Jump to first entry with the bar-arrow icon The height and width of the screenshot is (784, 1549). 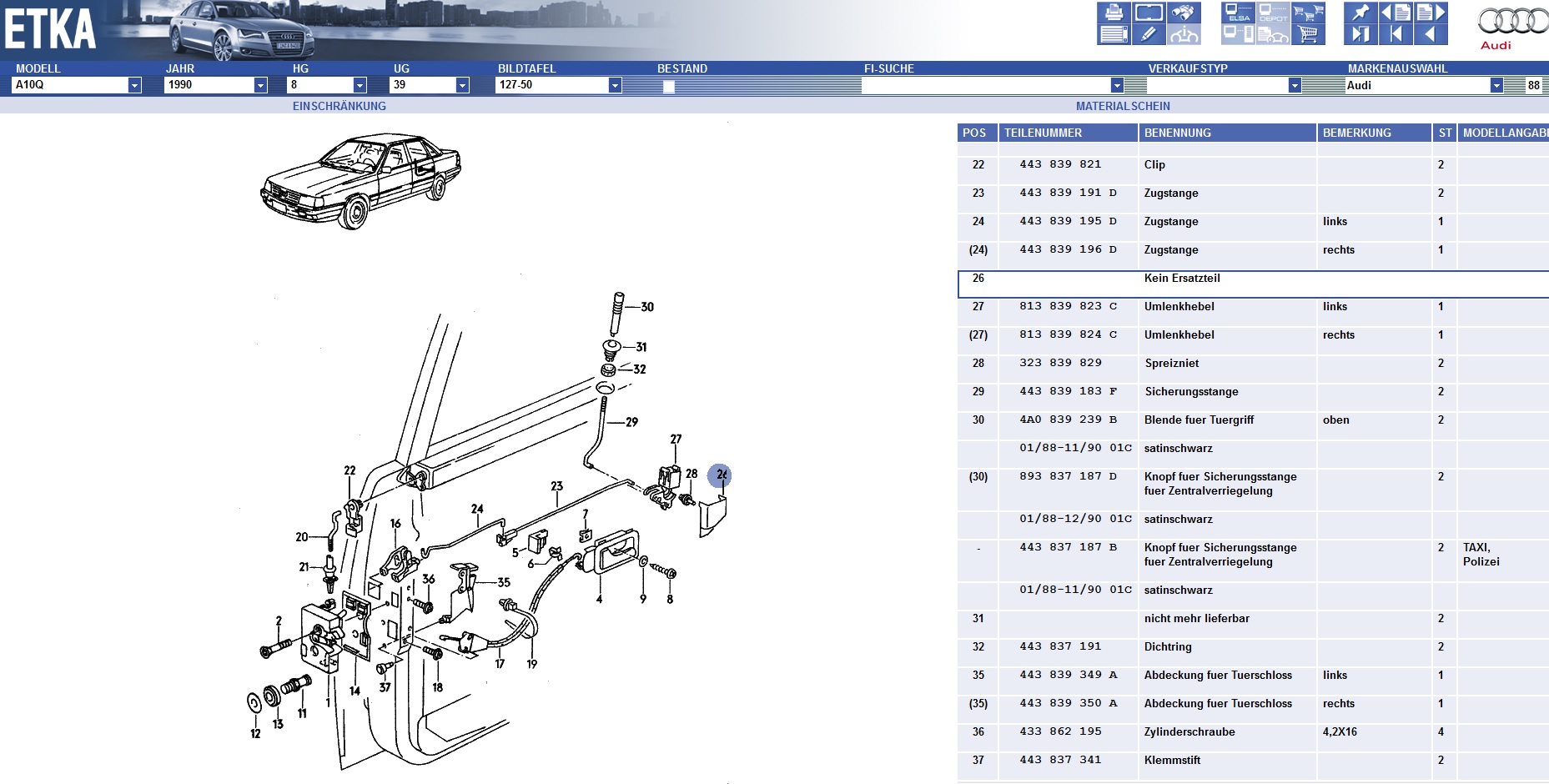(x=1396, y=34)
